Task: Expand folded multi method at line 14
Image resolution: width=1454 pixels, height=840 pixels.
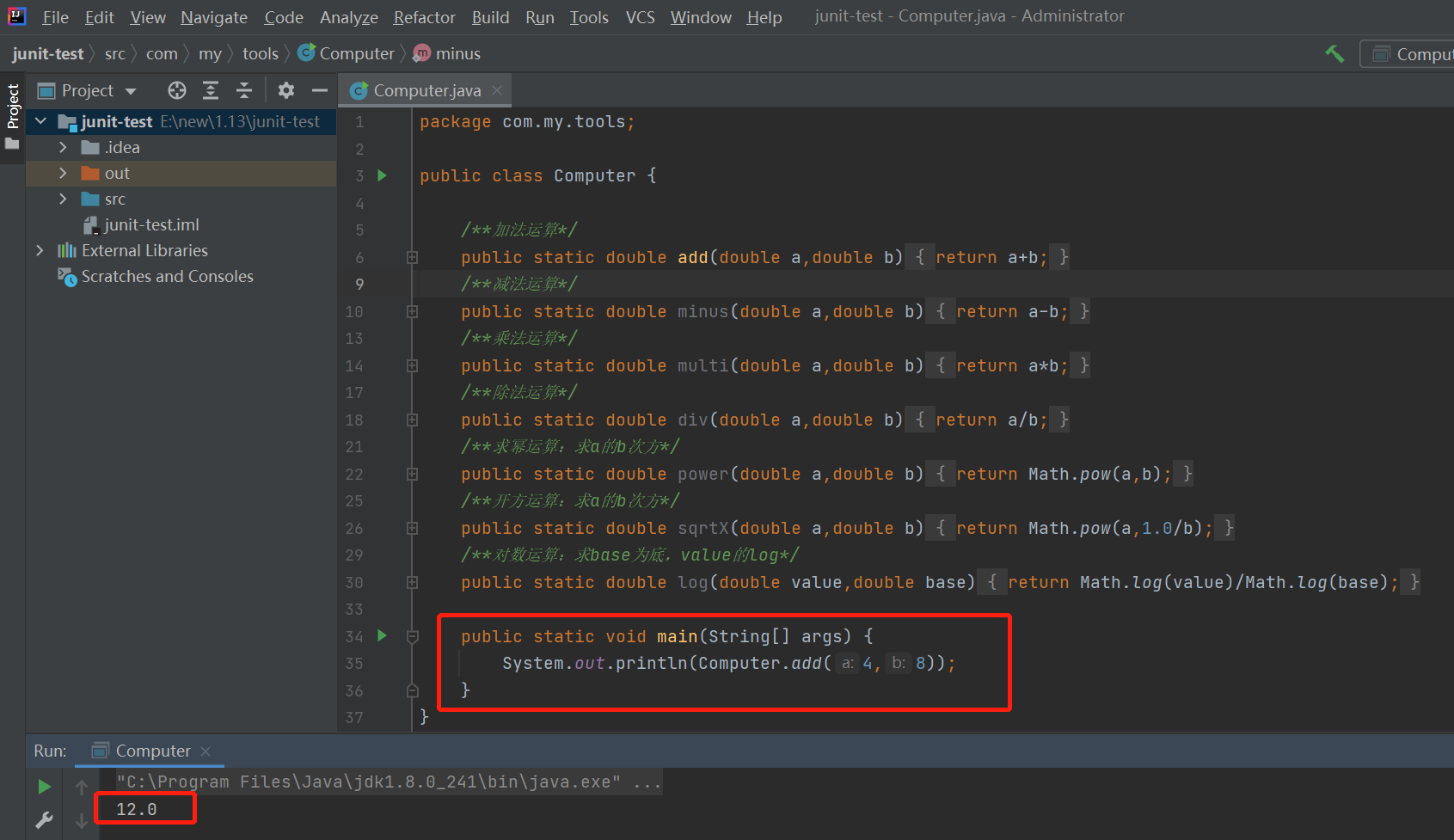Action: tap(413, 365)
